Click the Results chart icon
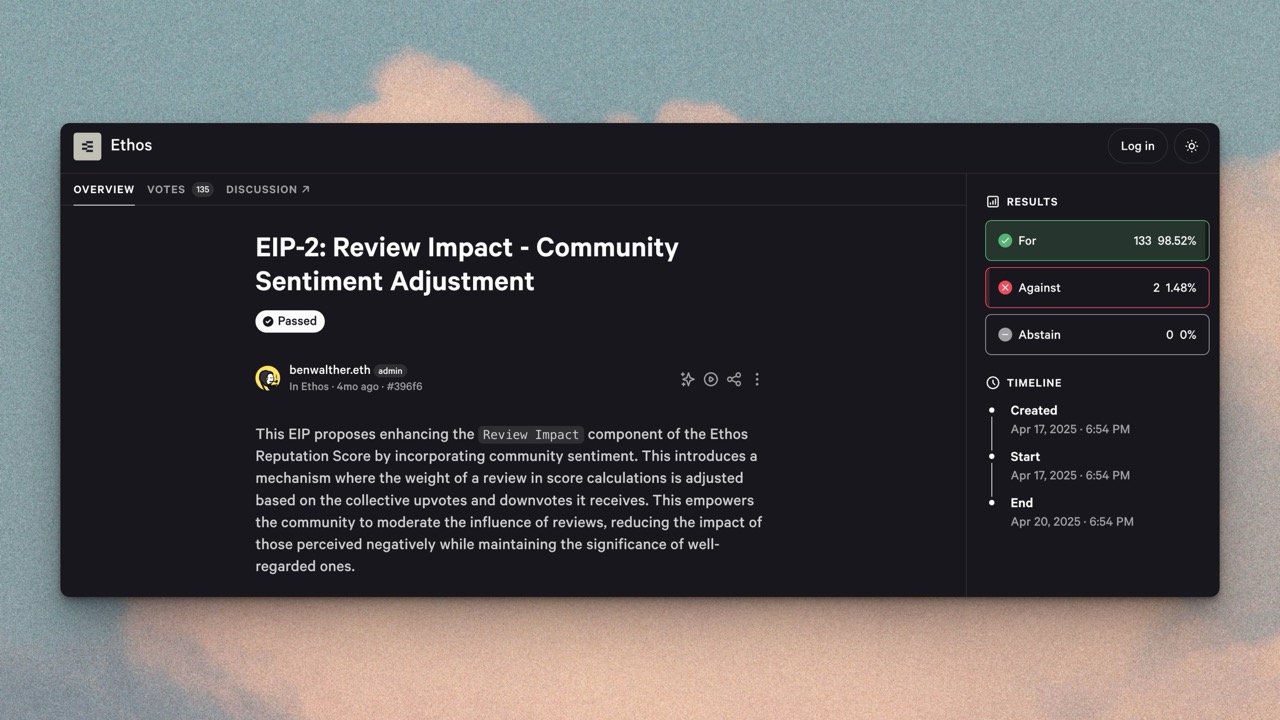 pos(993,201)
